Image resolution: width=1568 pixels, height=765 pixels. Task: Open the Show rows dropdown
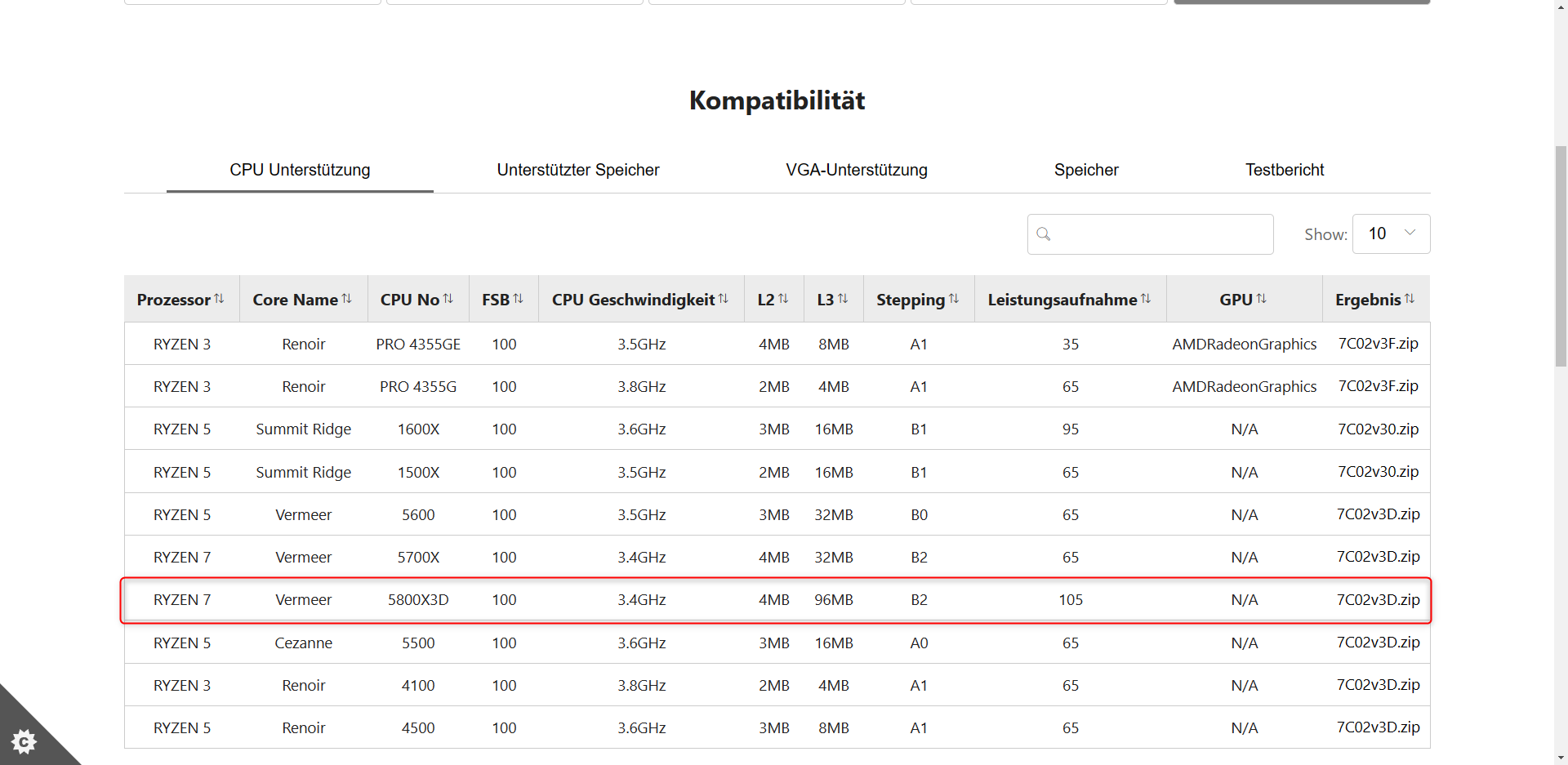click(1391, 234)
